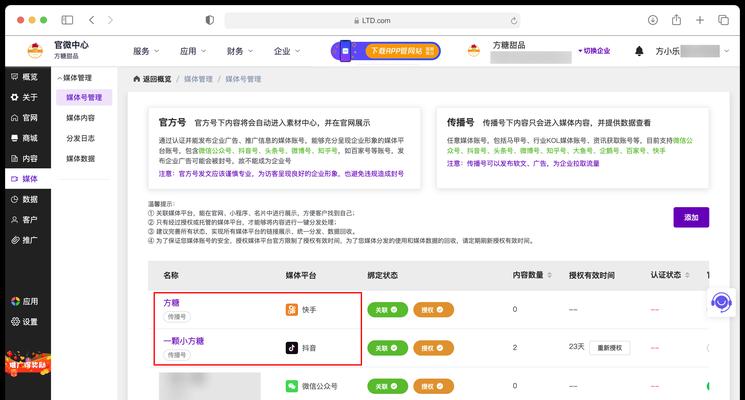Click 授权 button in 微信公众号 row
The height and width of the screenshot is (400, 745).
click(433, 386)
